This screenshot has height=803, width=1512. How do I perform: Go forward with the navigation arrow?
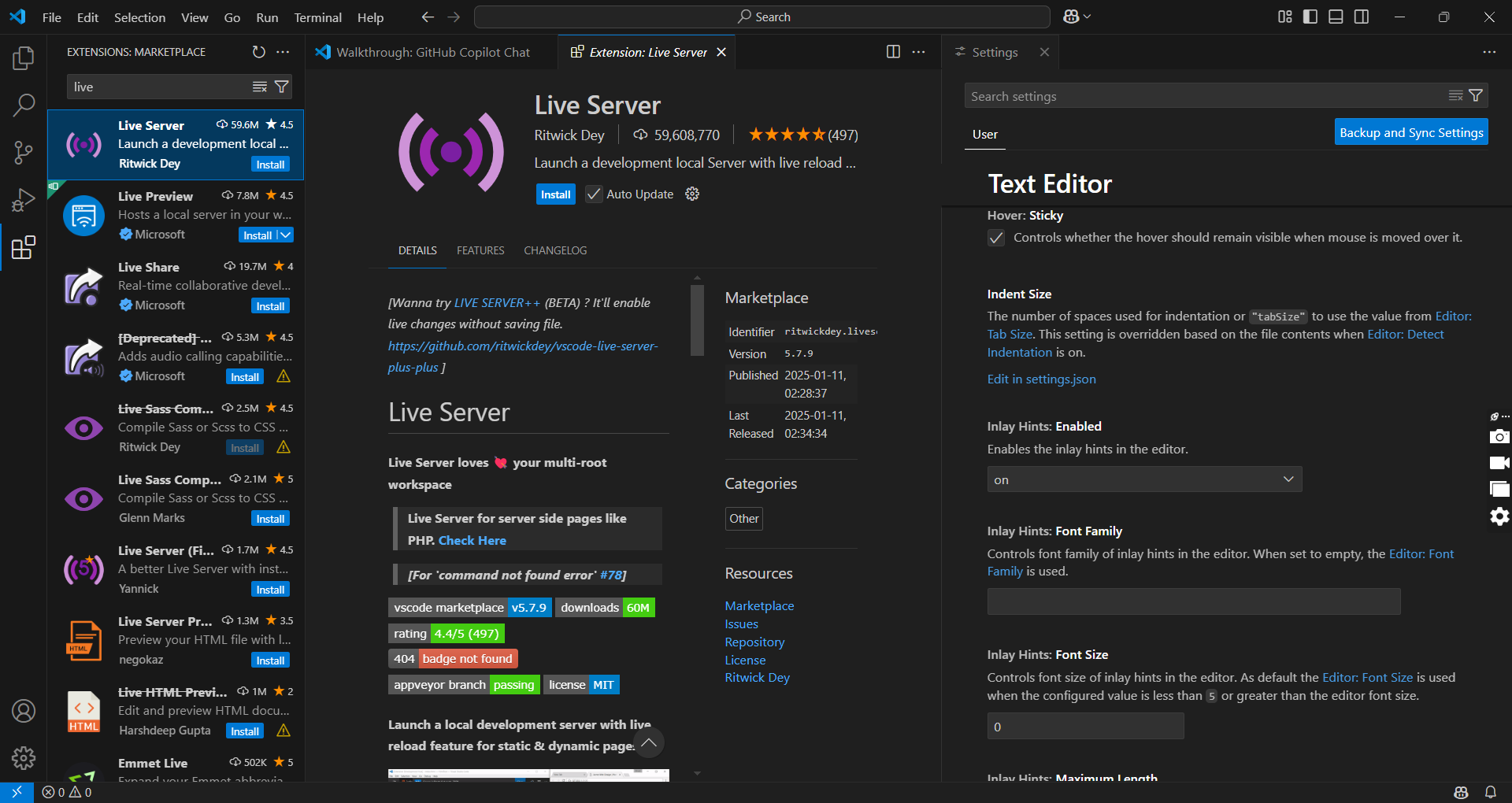pos(454,17)
